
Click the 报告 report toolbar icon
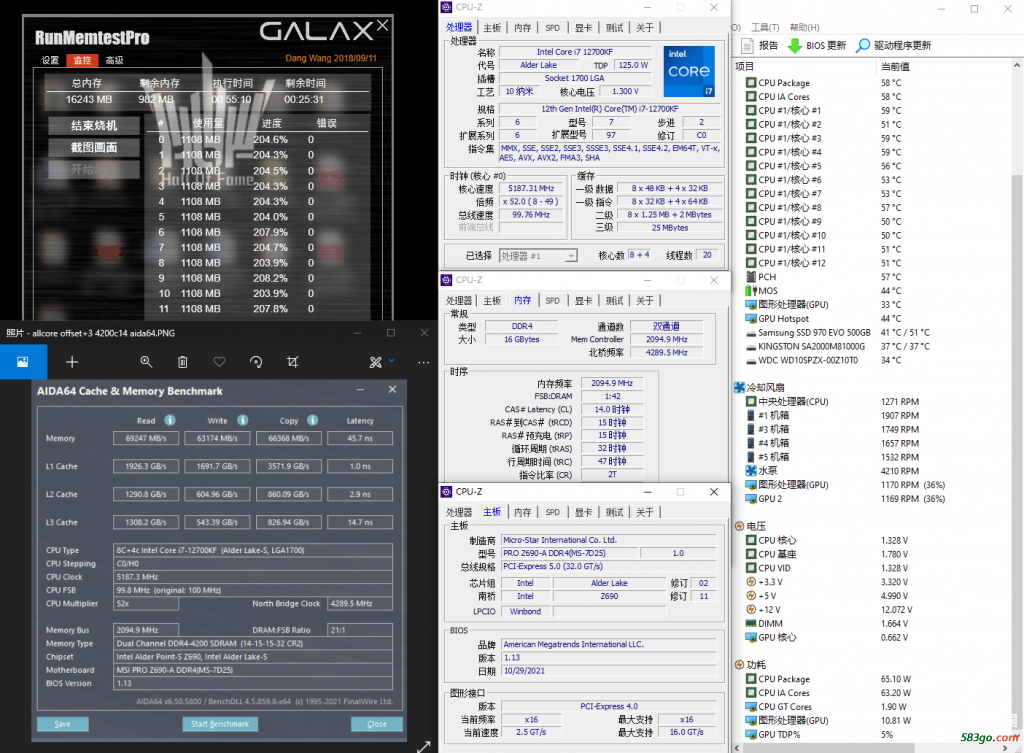748,46
